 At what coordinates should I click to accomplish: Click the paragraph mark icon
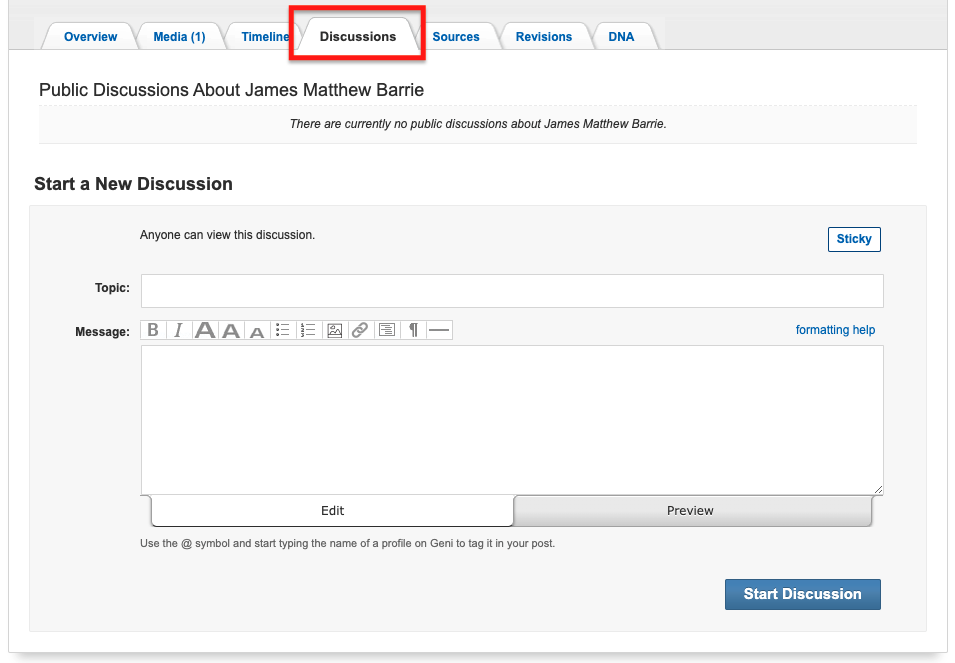(413, 330)
